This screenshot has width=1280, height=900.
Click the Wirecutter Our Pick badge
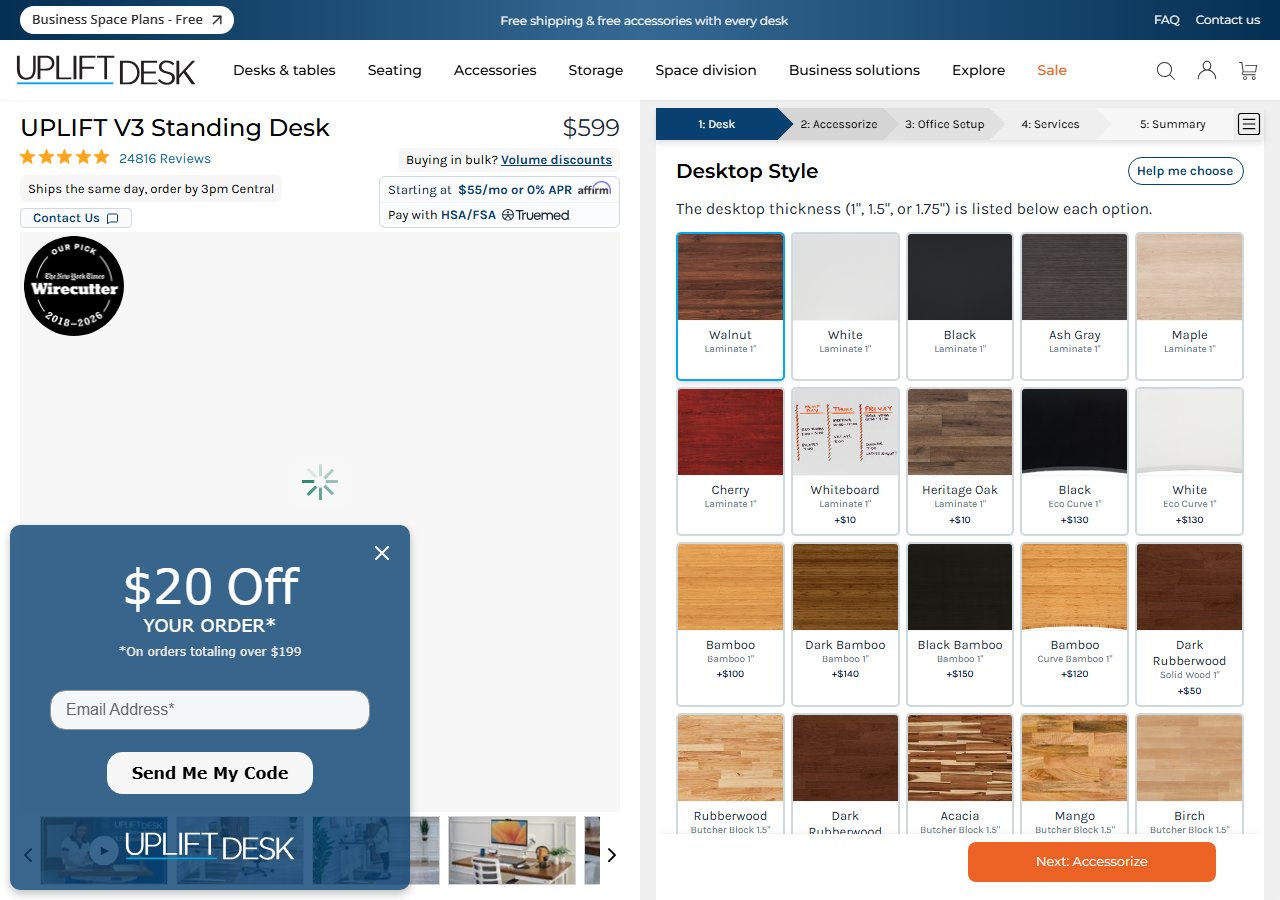(x=74, y=286)
